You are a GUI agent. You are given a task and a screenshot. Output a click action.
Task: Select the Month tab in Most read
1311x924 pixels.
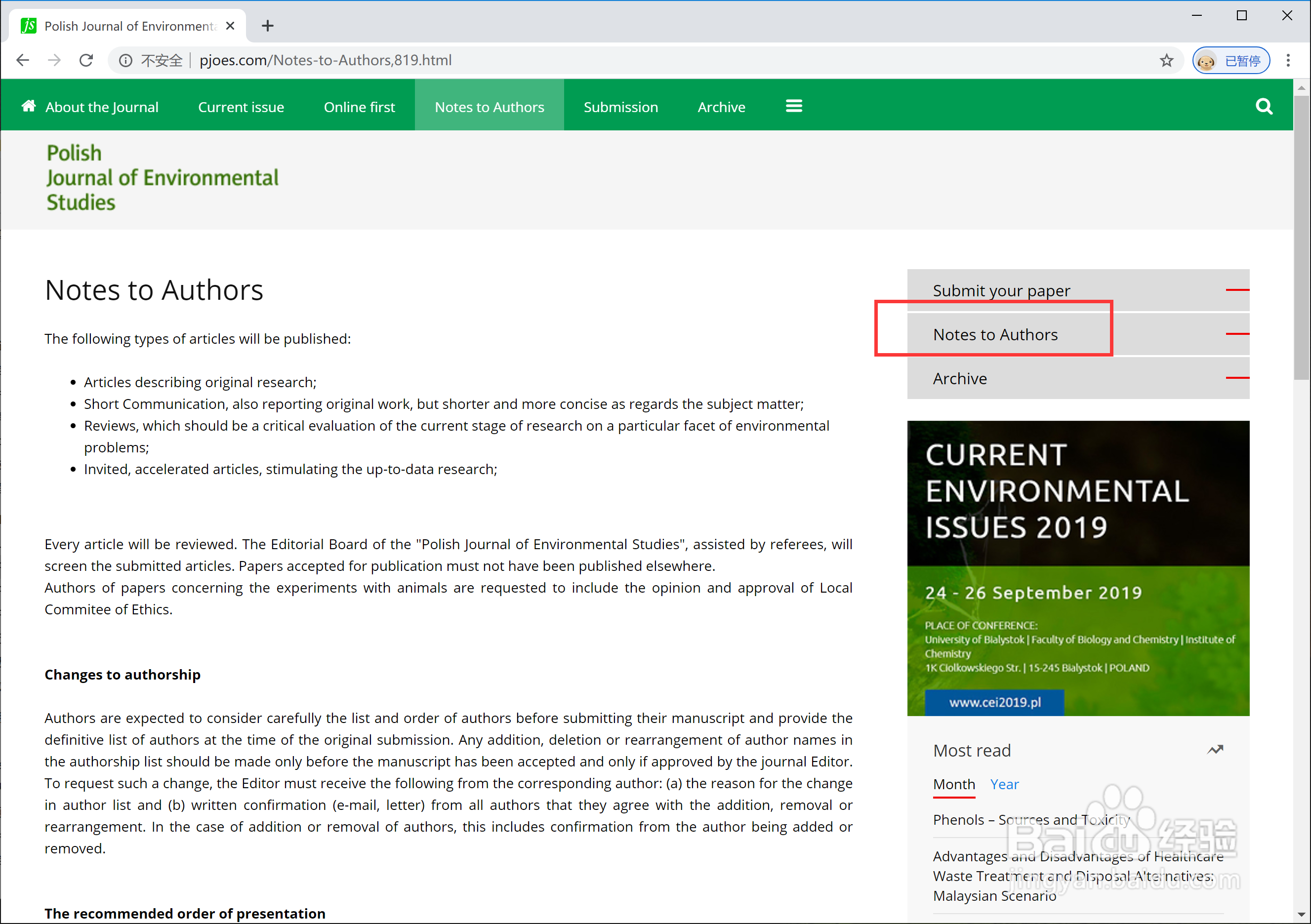(x=953, y=784)
